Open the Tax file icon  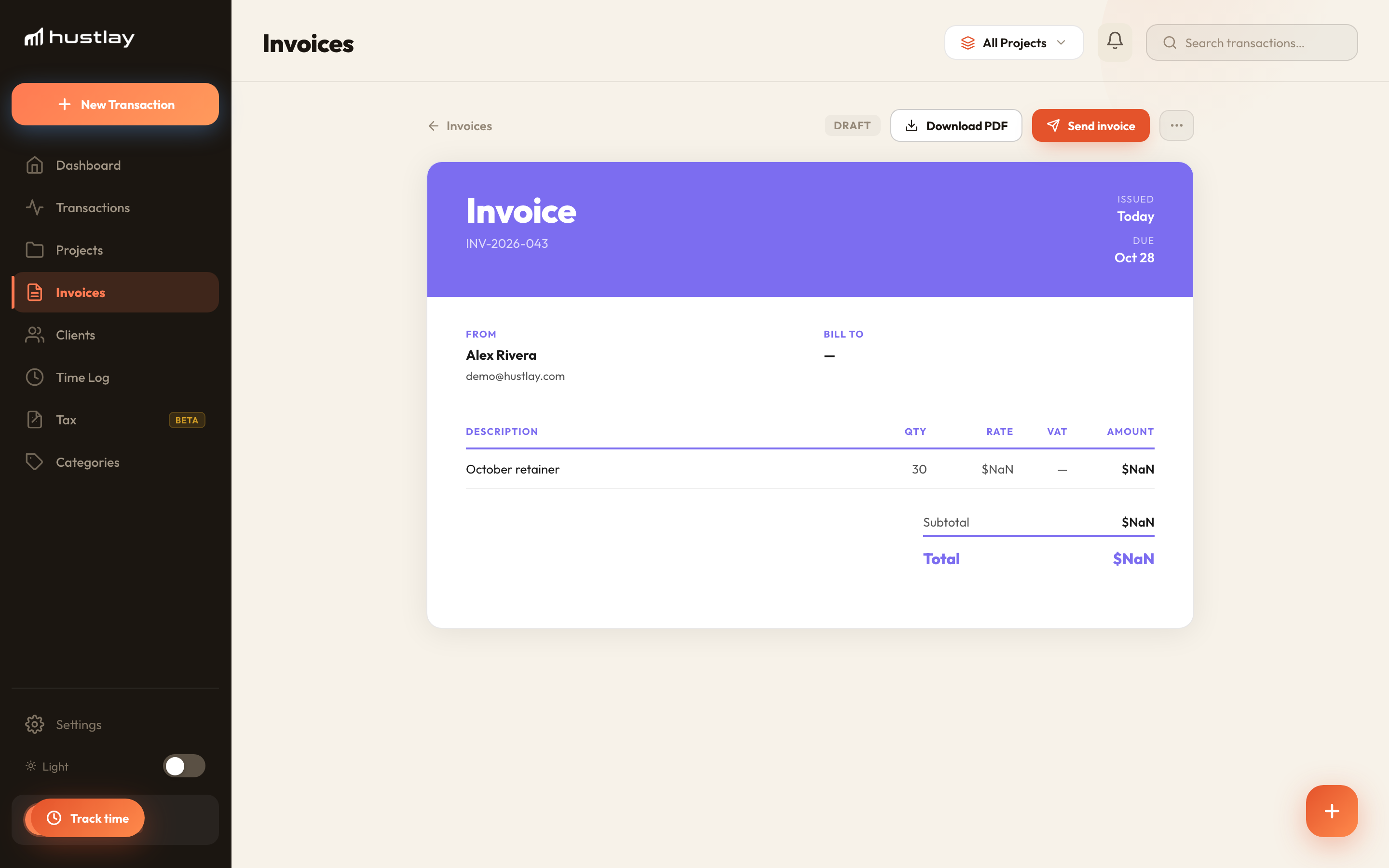click(x=34, y=420)
